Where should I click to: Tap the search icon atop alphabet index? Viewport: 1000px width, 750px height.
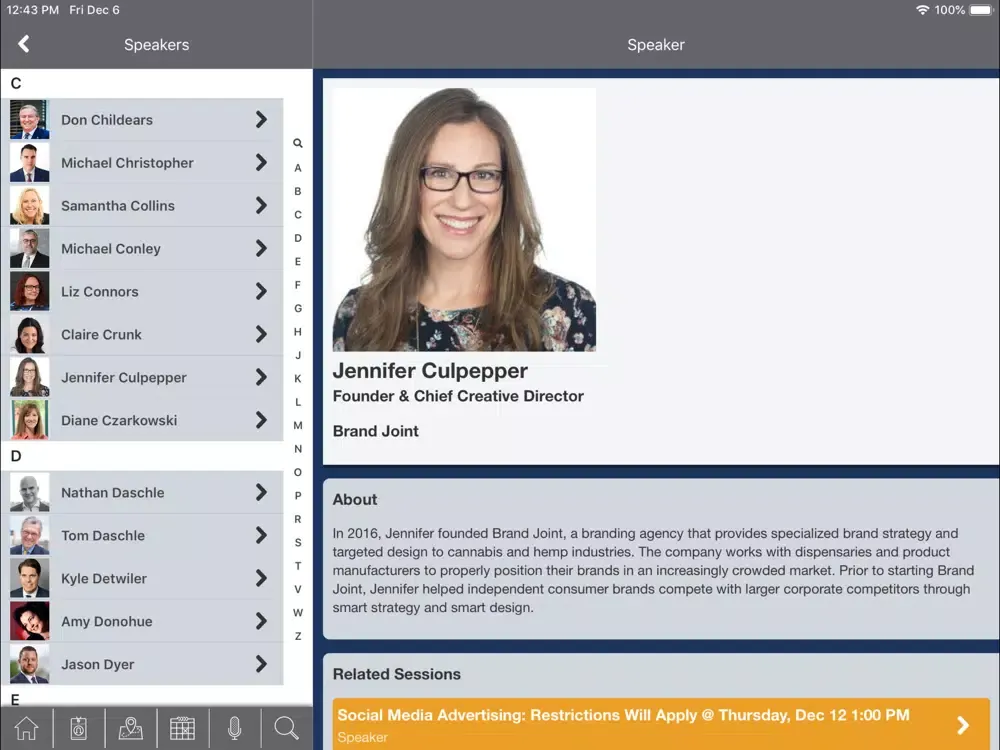[298, 143]
